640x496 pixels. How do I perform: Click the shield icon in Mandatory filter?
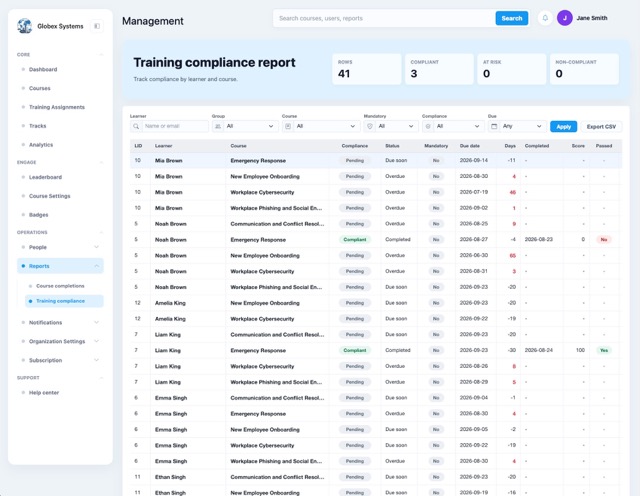tap(370, 127)
